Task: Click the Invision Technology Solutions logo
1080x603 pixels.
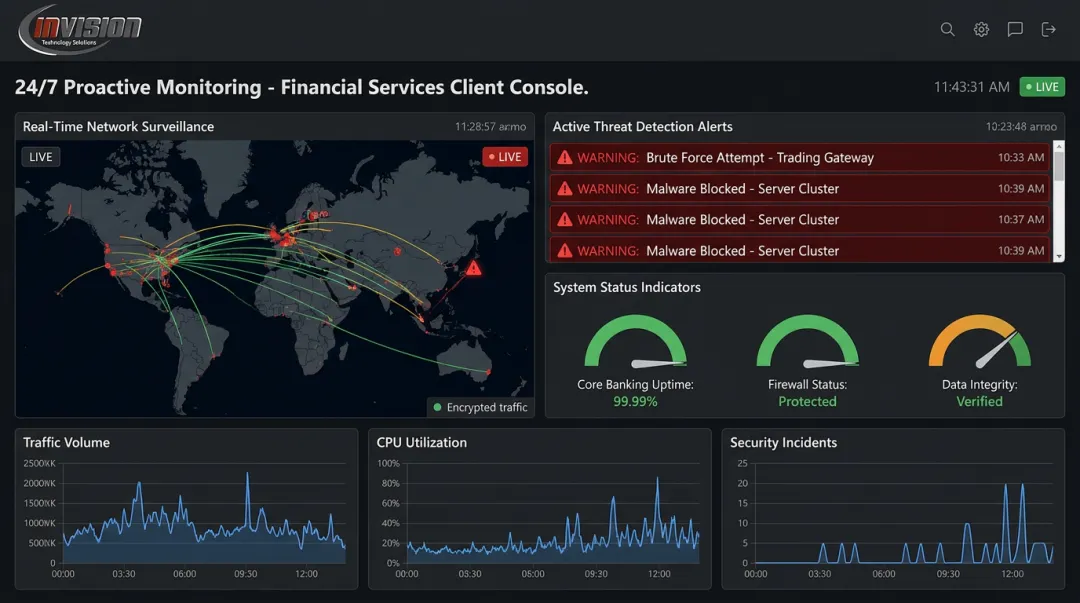Action: 81,30
